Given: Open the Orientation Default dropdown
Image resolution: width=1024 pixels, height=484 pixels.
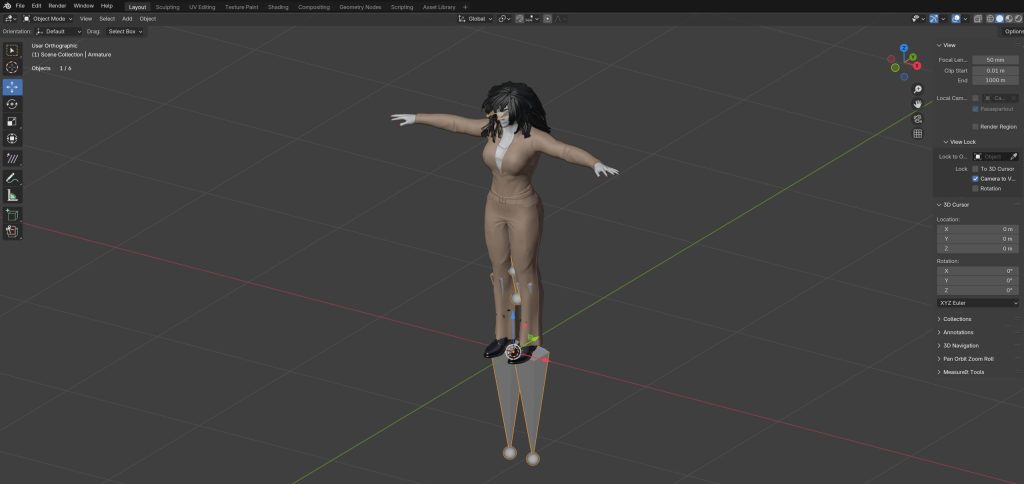Looking at the screenshot, I should (59, 31).
